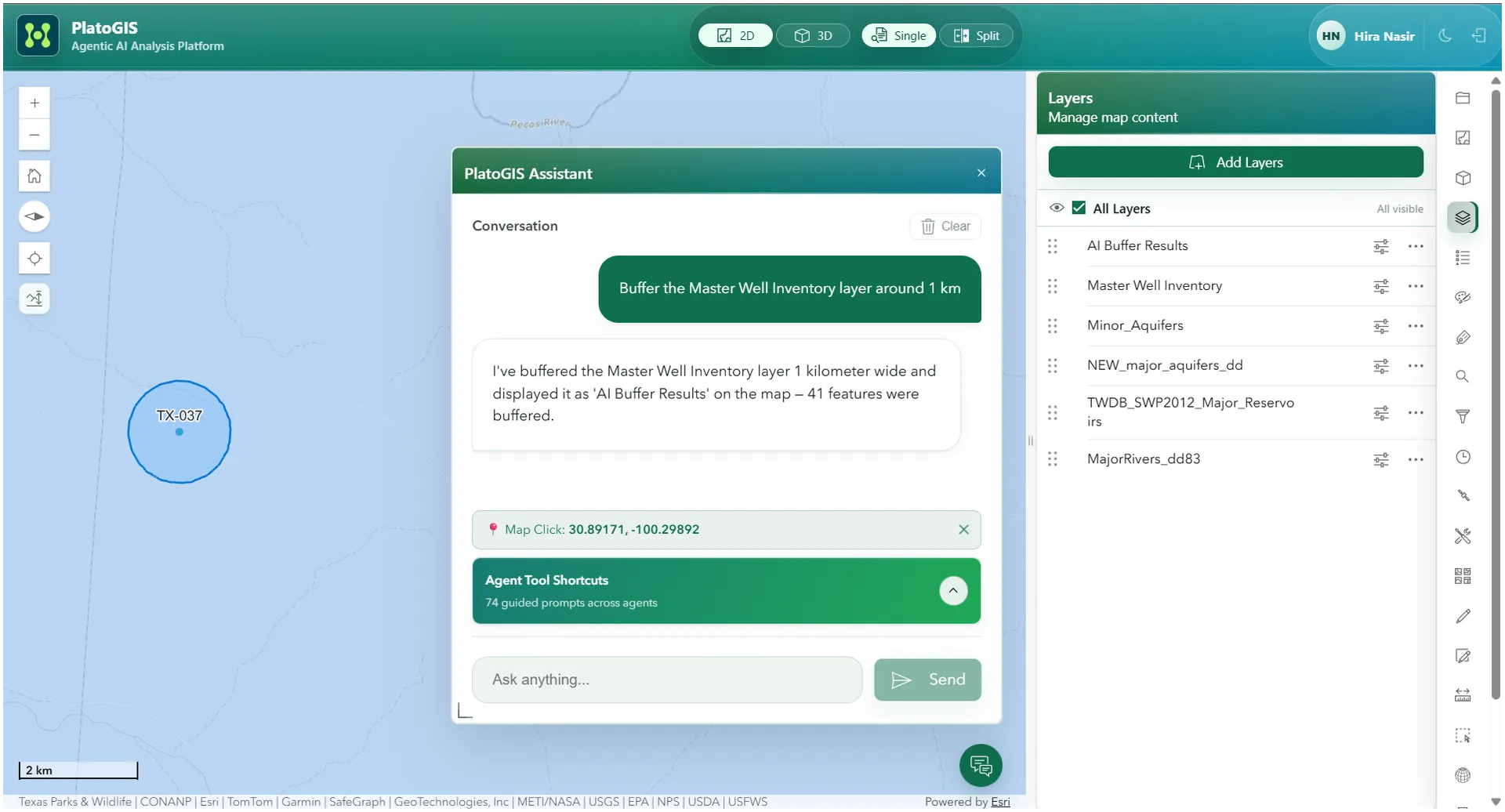Screen dimensions: 1505x812
Task: Open settings sliders for AI Buffer Results
Action: point(1381,247)
